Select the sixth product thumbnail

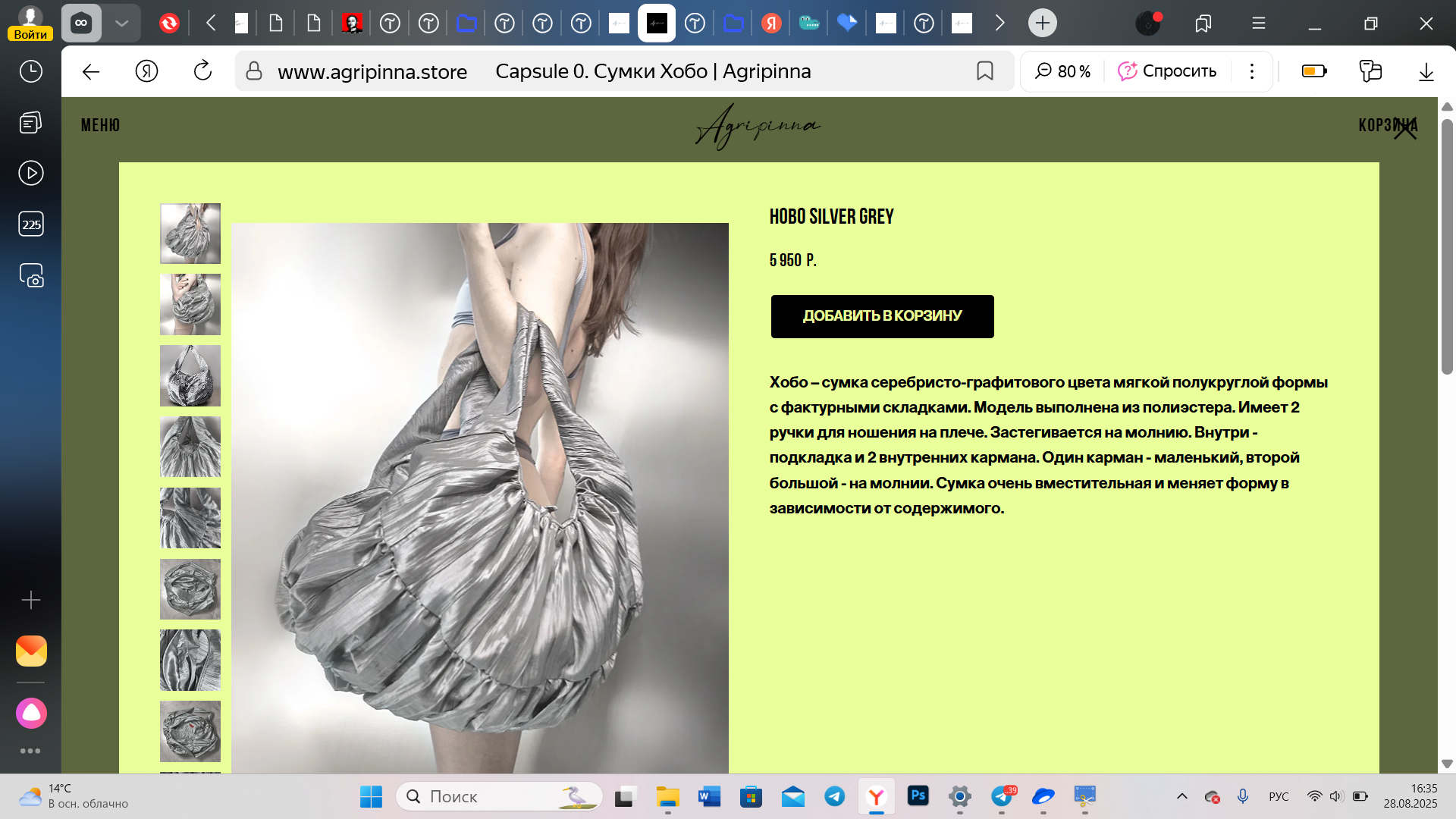(x=190, y=589)
